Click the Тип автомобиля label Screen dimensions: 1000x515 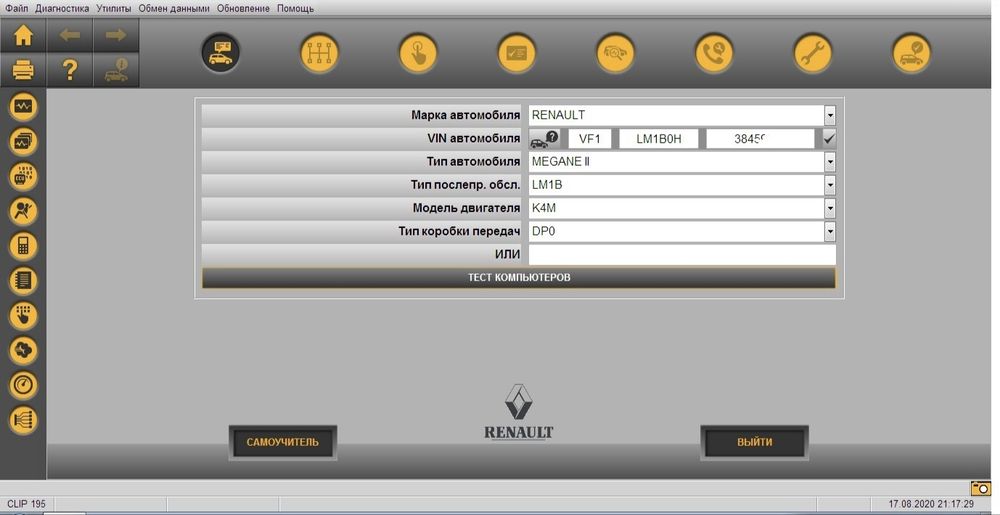[473, 162]
